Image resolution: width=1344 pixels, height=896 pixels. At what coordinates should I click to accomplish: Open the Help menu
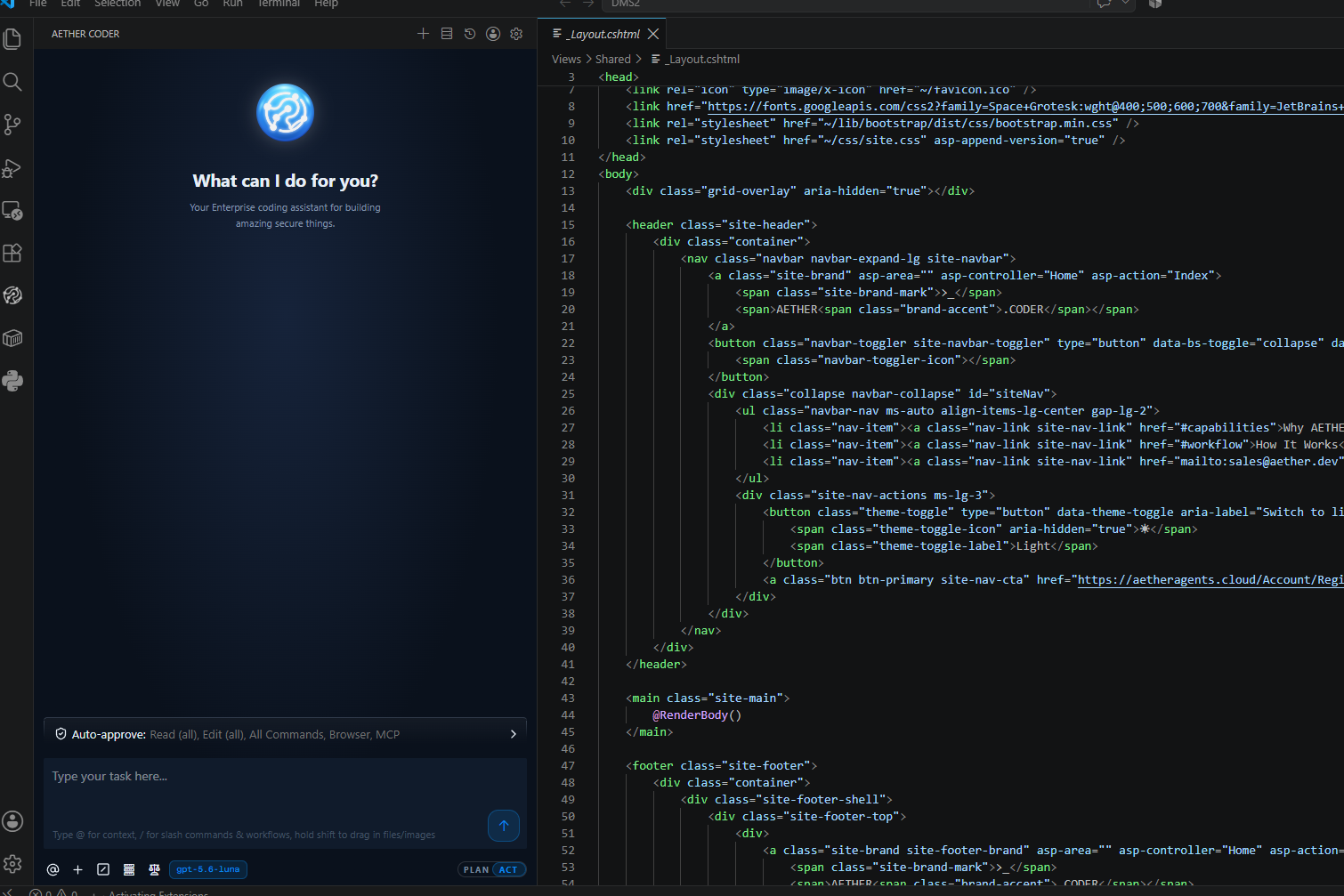[x=326, y=4]
